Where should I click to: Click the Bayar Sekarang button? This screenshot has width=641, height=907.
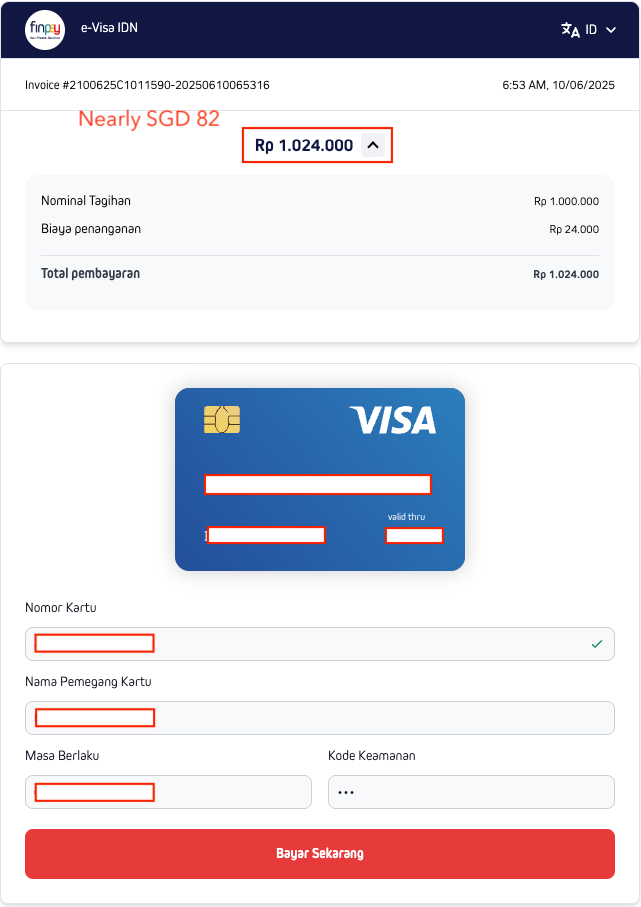(319, 854)
